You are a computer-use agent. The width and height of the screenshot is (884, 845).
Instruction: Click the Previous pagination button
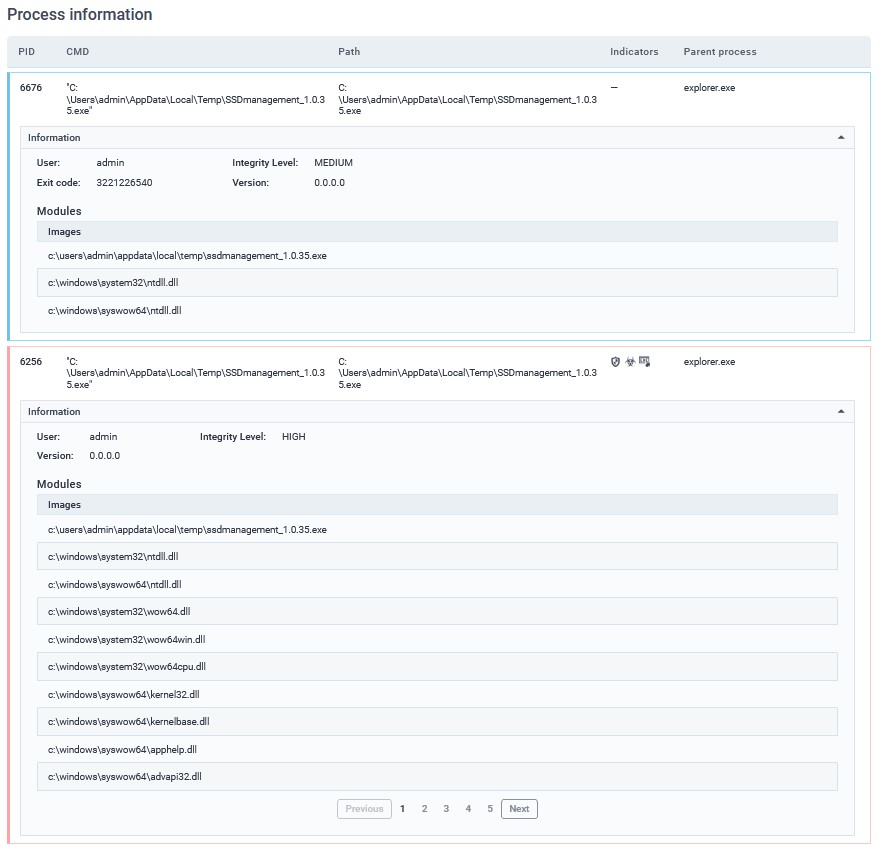(364, 809)
